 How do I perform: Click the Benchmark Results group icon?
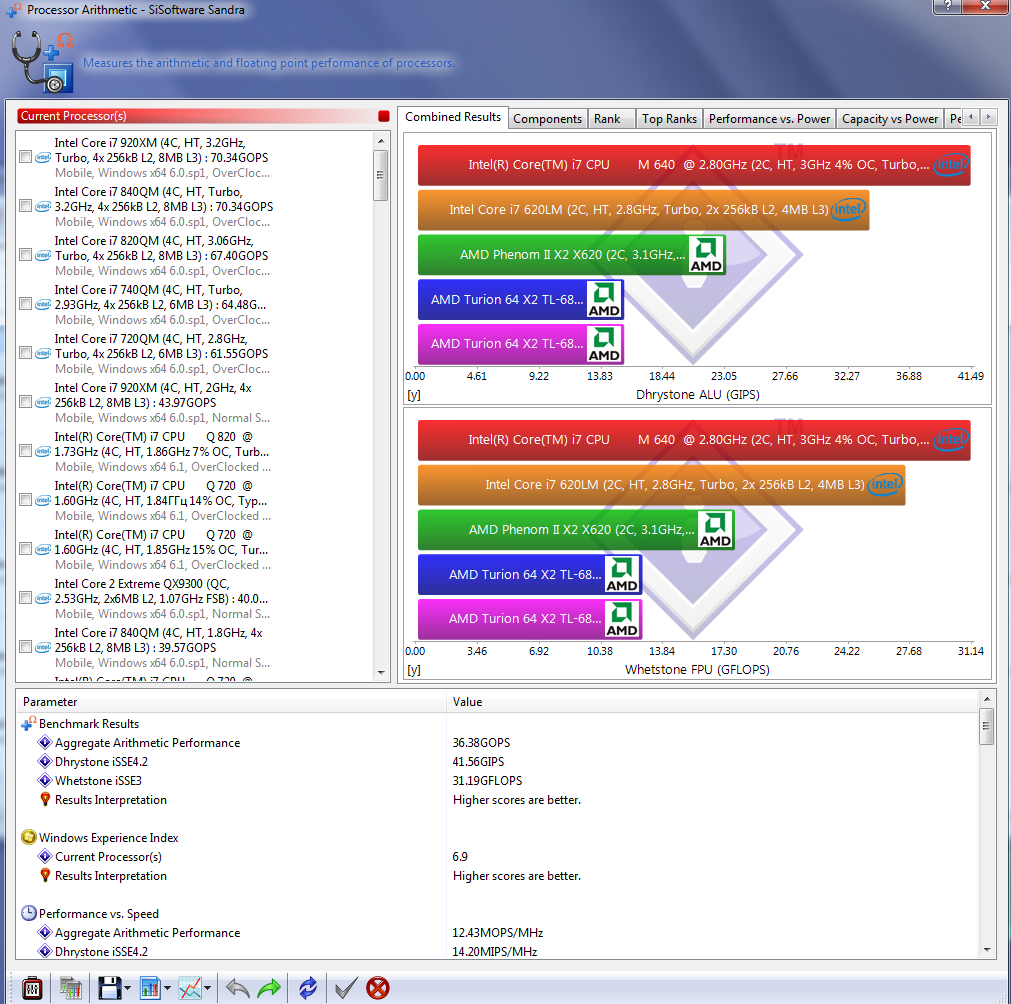click(28, 723)
